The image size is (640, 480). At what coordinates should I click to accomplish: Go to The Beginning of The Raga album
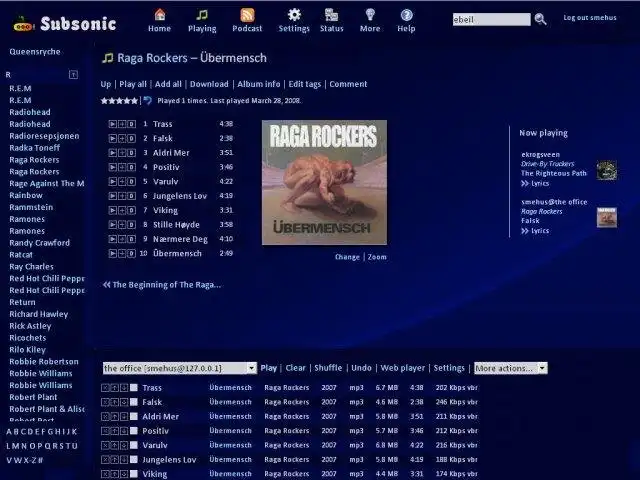click(162, 285)
